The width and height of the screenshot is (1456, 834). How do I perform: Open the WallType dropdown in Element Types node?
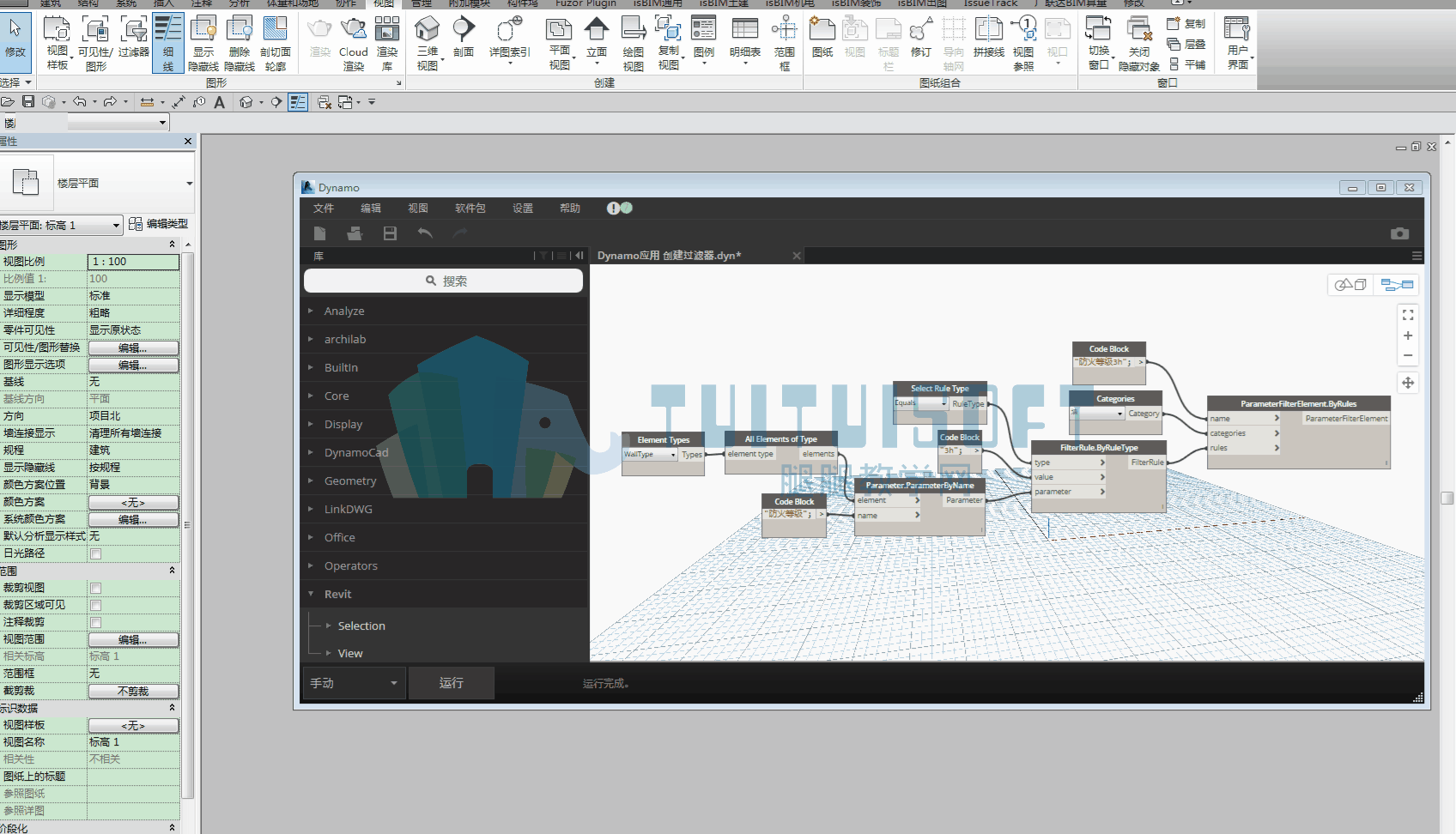click(650, 455)
